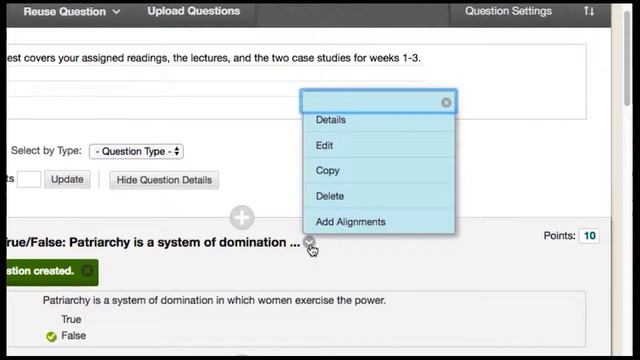Viewport: 640px width, 360px height.
Task: Close the context menu with its X icon
Action: (446, 102)
